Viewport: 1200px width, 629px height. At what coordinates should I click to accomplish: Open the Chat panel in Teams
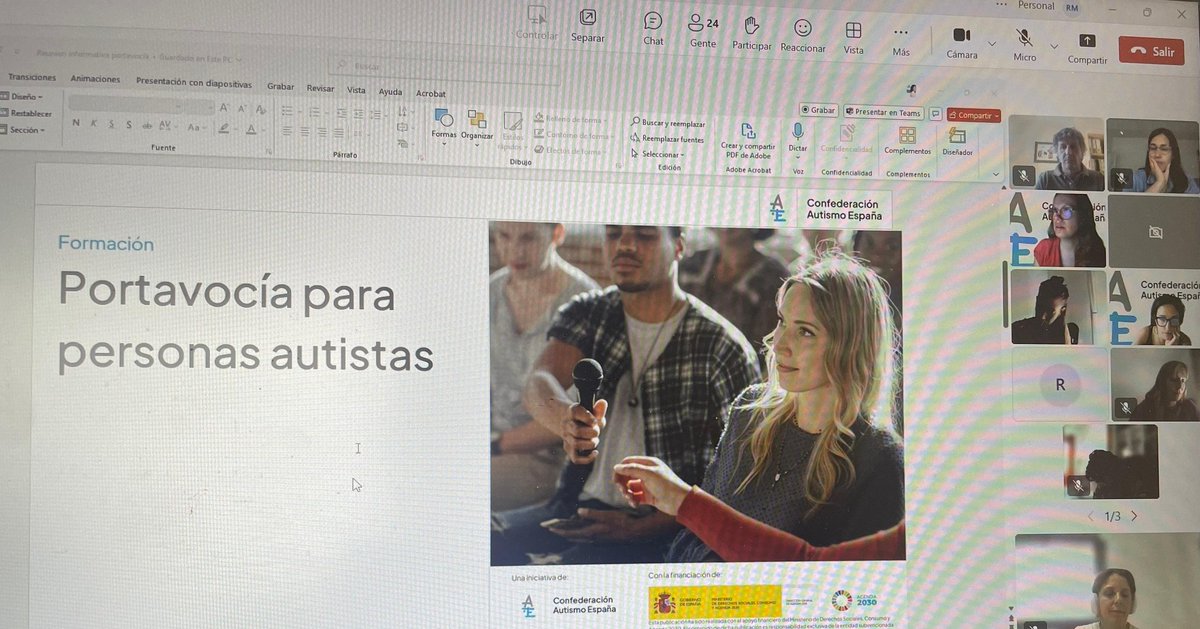click(653, 29)
